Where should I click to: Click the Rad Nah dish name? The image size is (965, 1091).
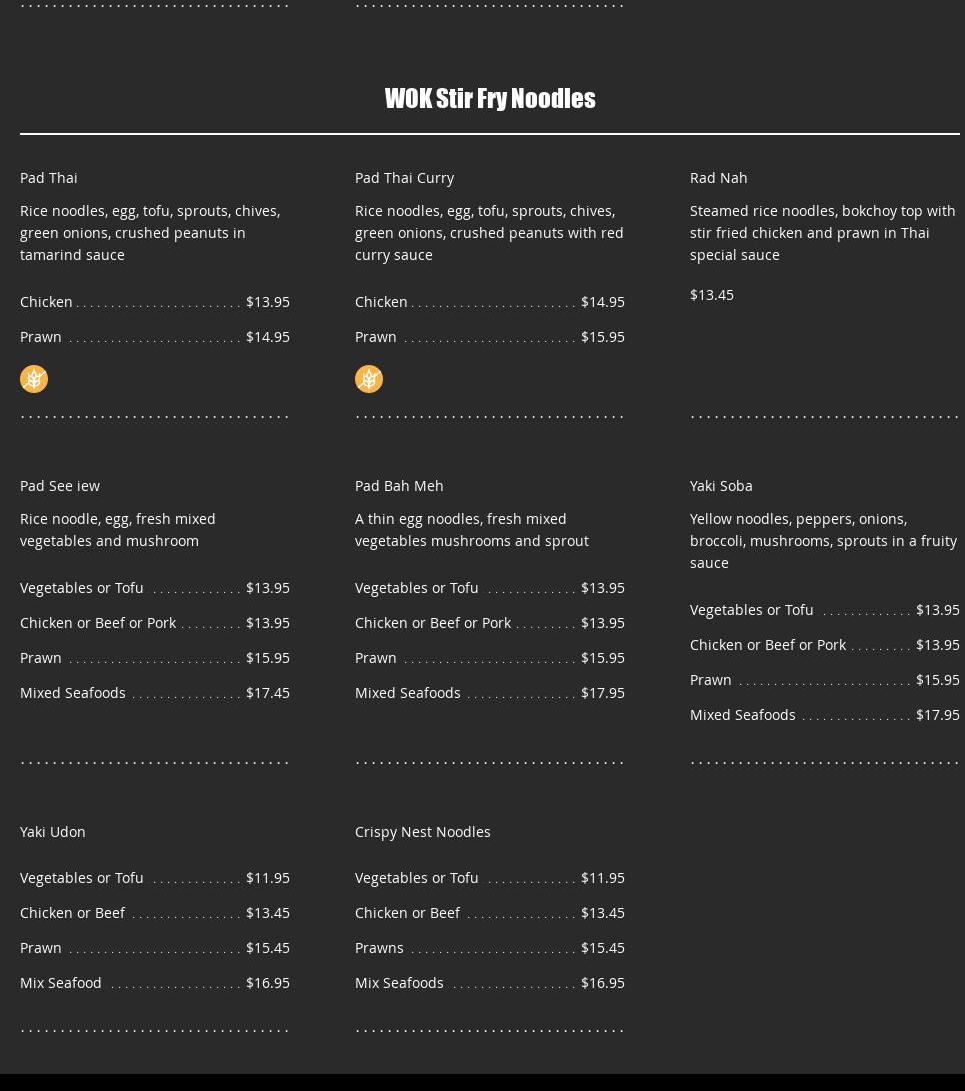718,178
